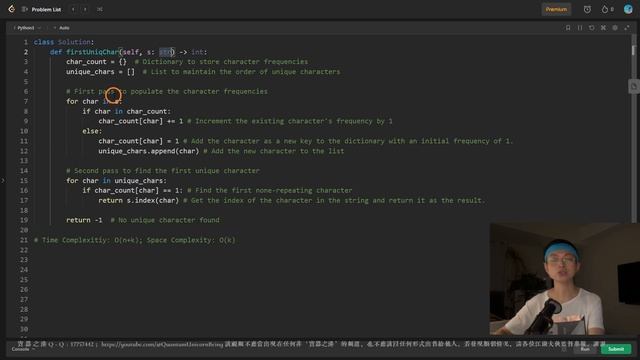Format code with the braces icon
This screenshot has height=360, width=640.
[x=580, y=28]
